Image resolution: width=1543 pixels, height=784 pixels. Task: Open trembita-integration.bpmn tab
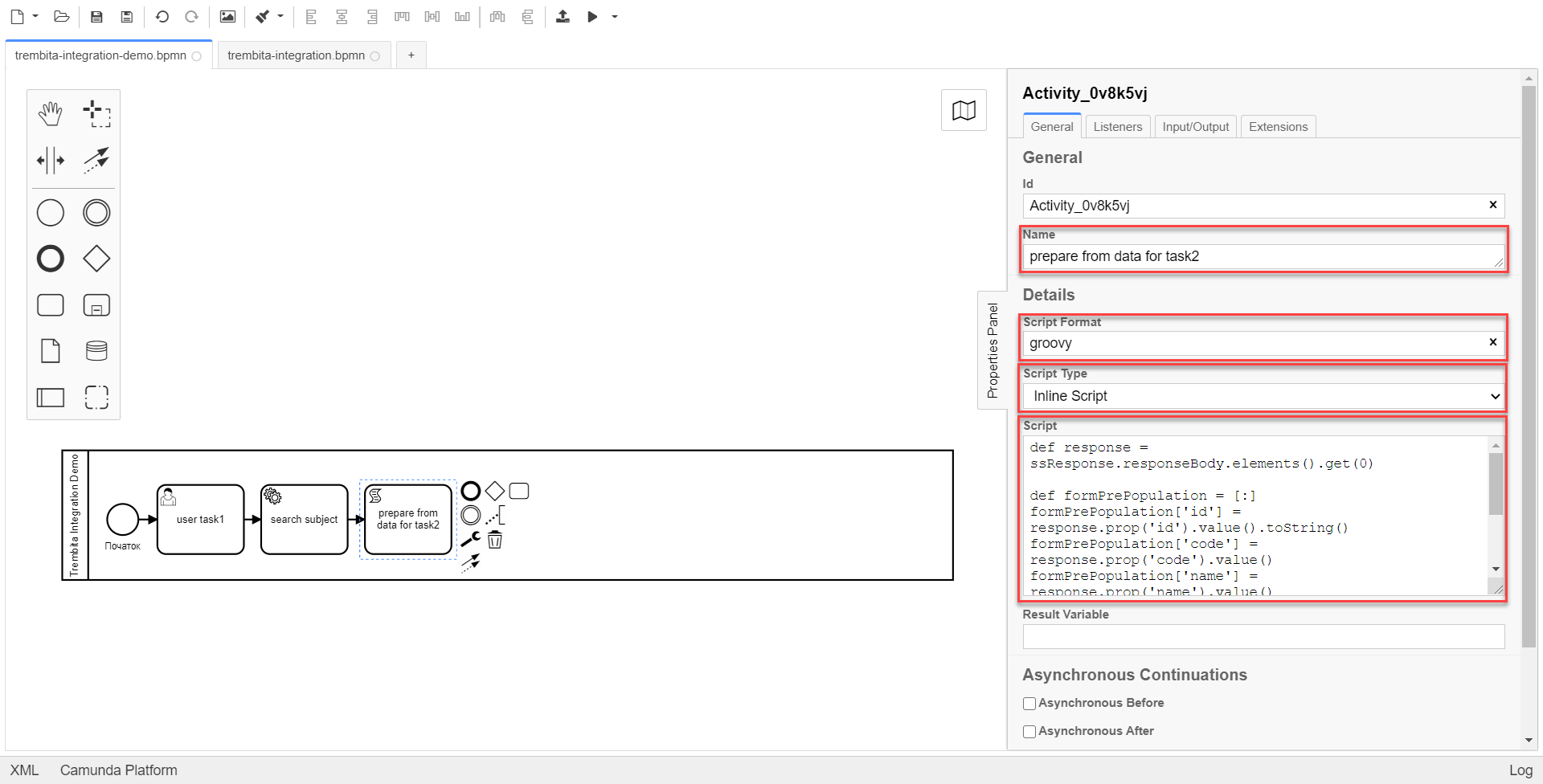[296, 55]
